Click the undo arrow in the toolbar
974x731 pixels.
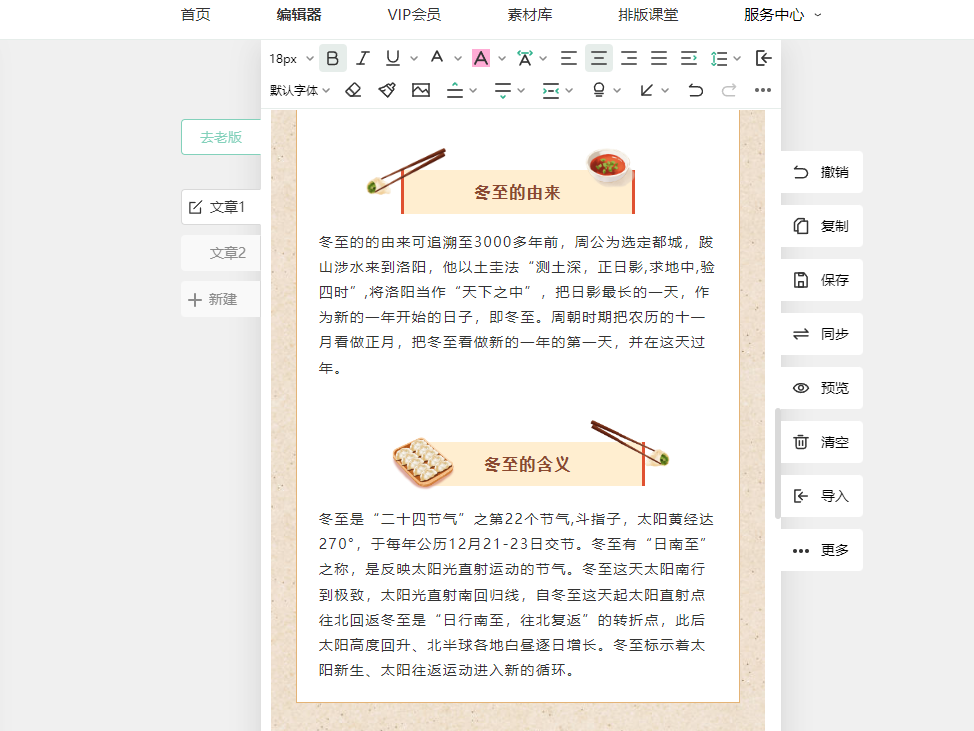695,90
